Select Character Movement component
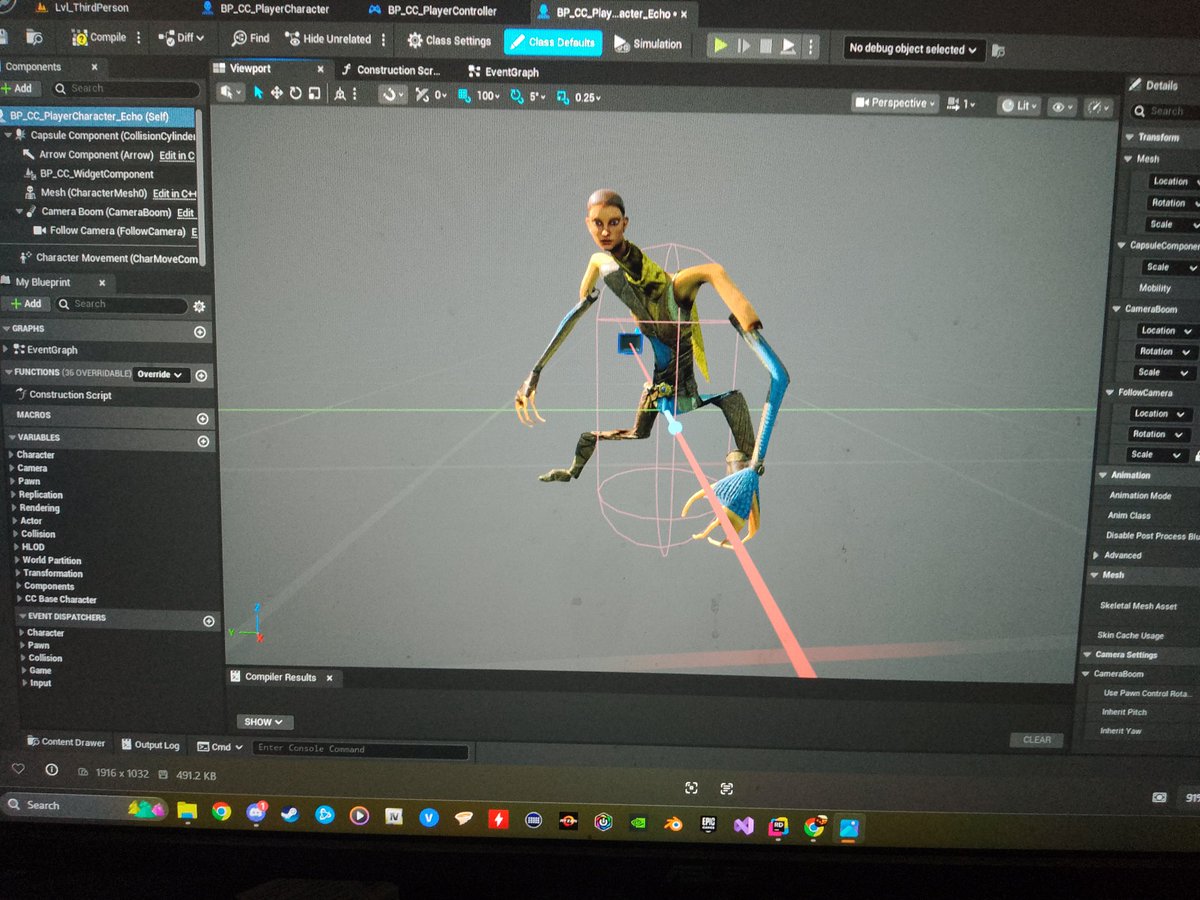Image resolution: width=1200 pixels, height=900 pixels. (108, 258)
